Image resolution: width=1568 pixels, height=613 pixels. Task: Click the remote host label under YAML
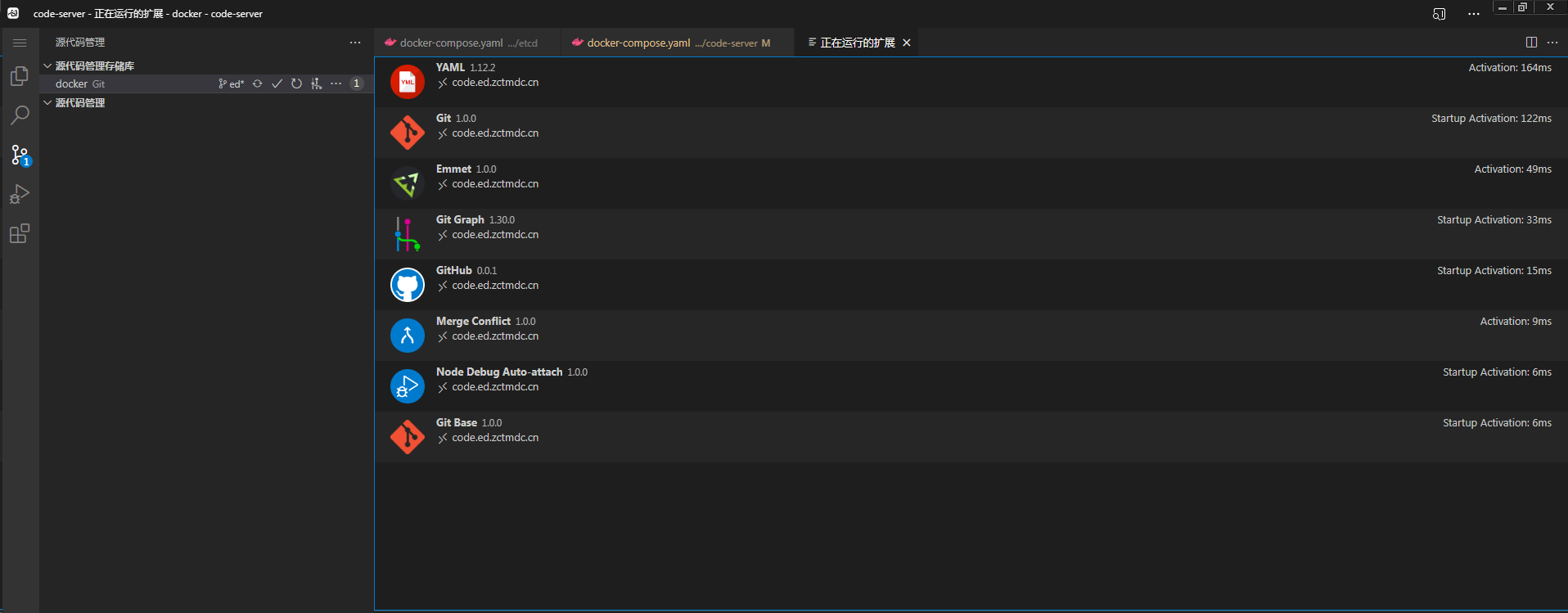pos(495,83)
